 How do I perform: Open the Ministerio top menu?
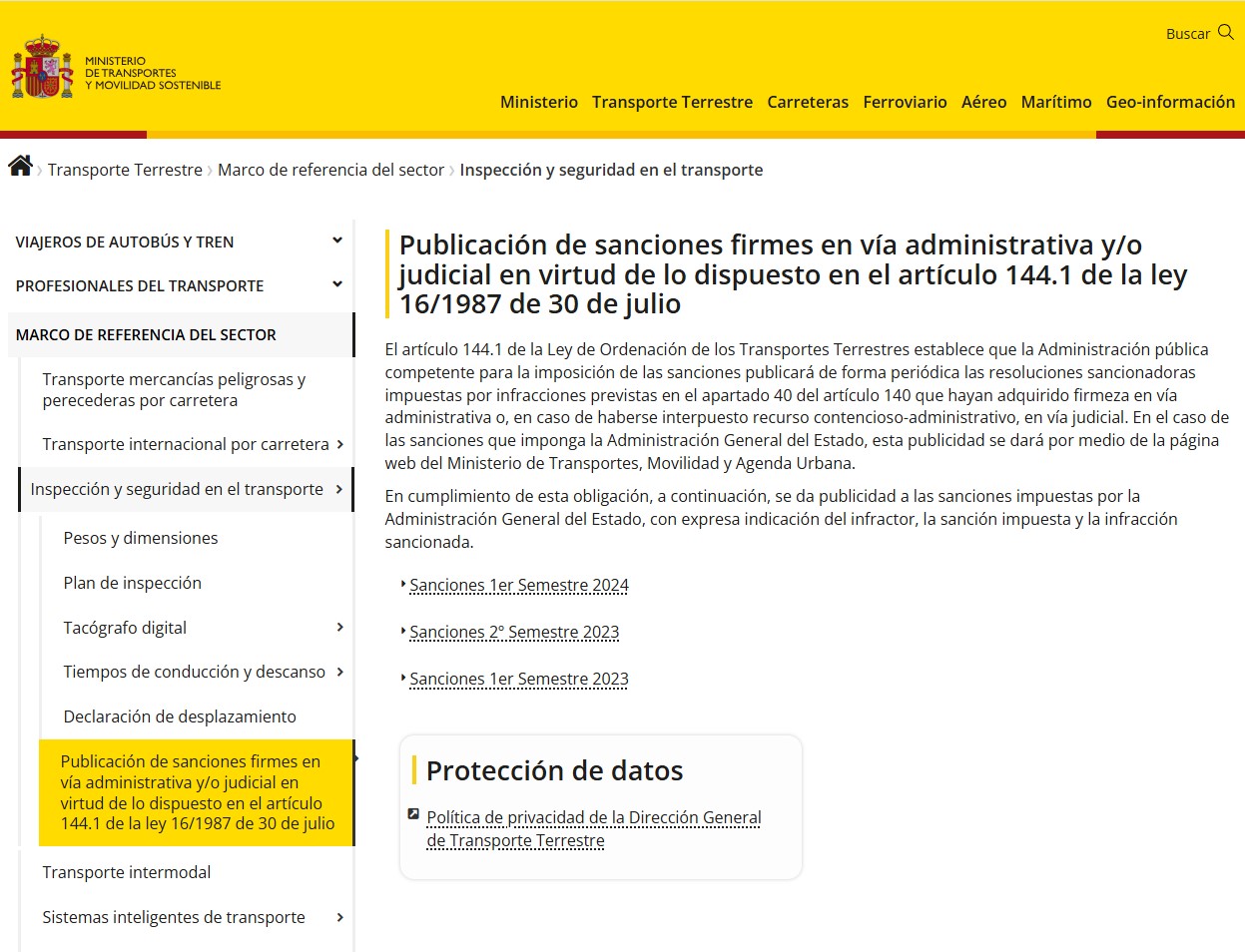click(539, 102)
